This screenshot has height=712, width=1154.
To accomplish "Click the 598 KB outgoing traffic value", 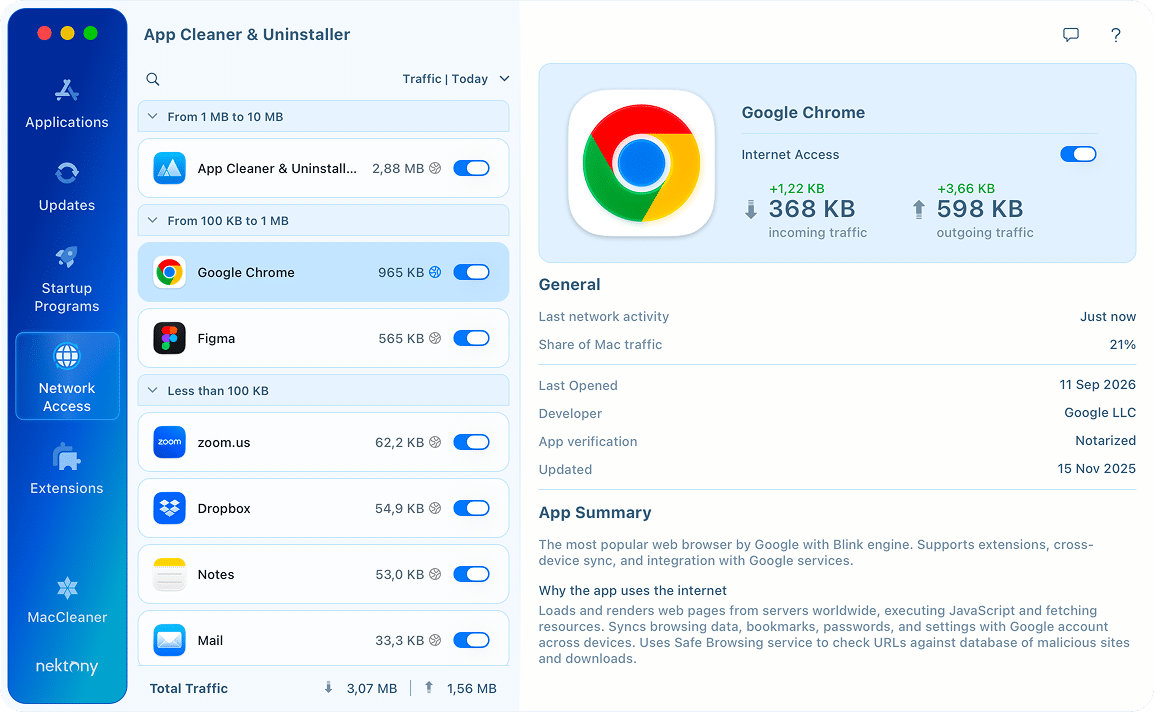I will (980, 209).
